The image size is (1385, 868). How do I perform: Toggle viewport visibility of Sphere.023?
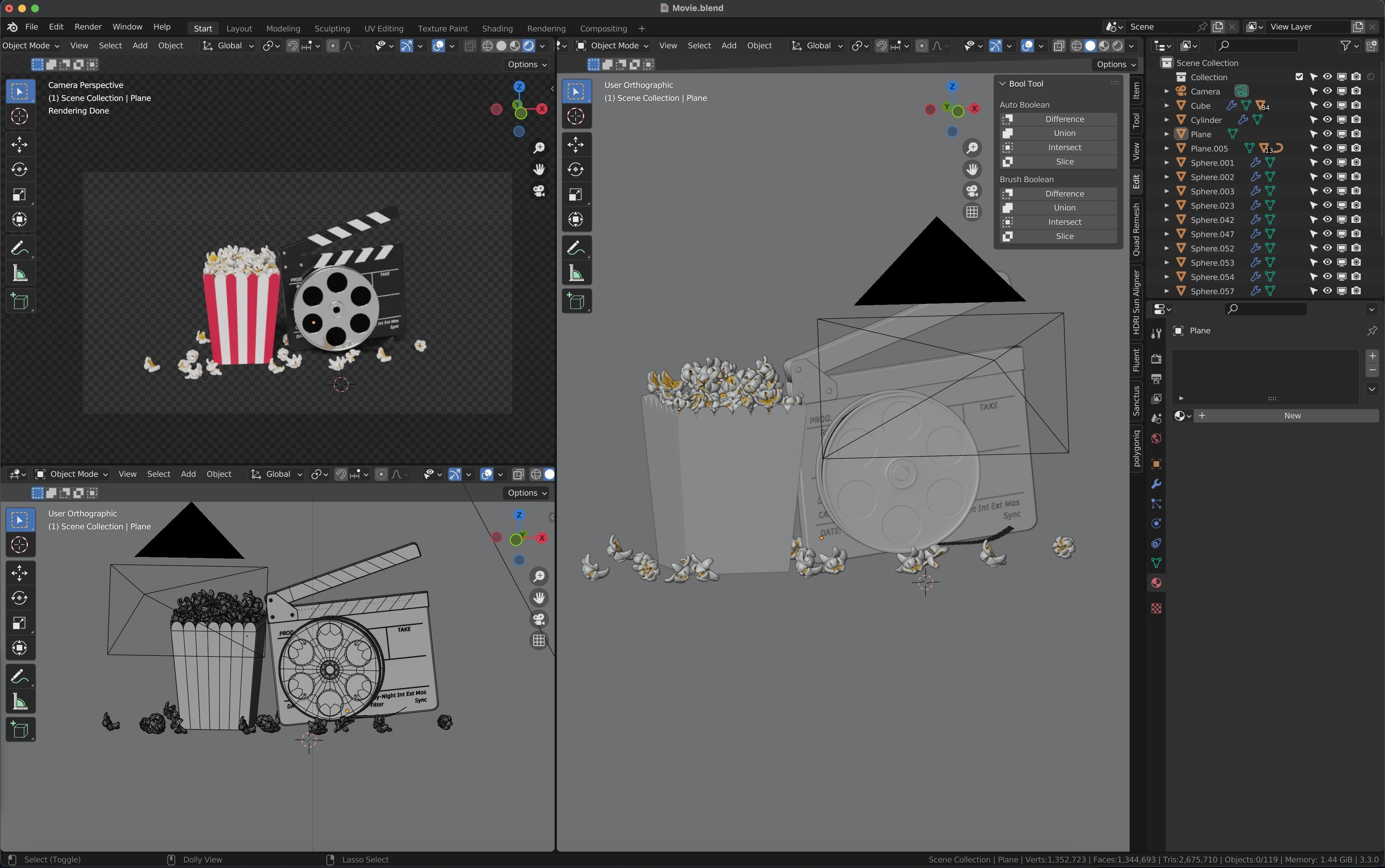point(1328,206)
